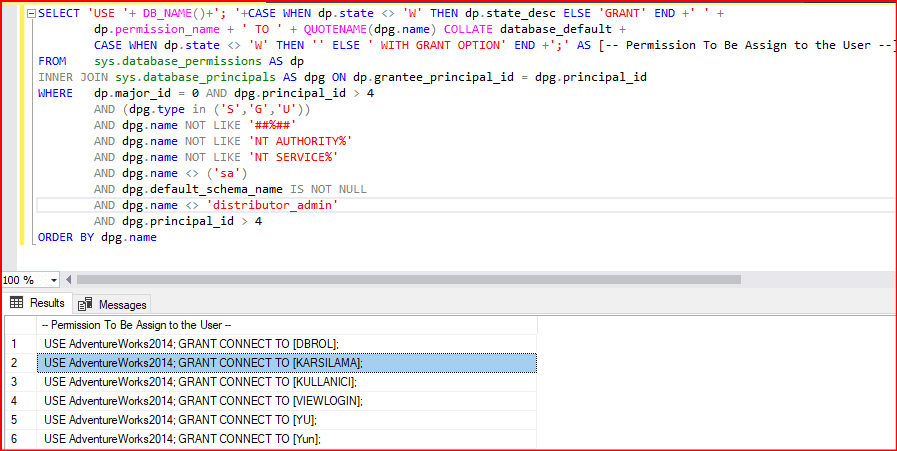
Task: Open the 100 % zoom dropdown
Action: [x=53, y=280]
